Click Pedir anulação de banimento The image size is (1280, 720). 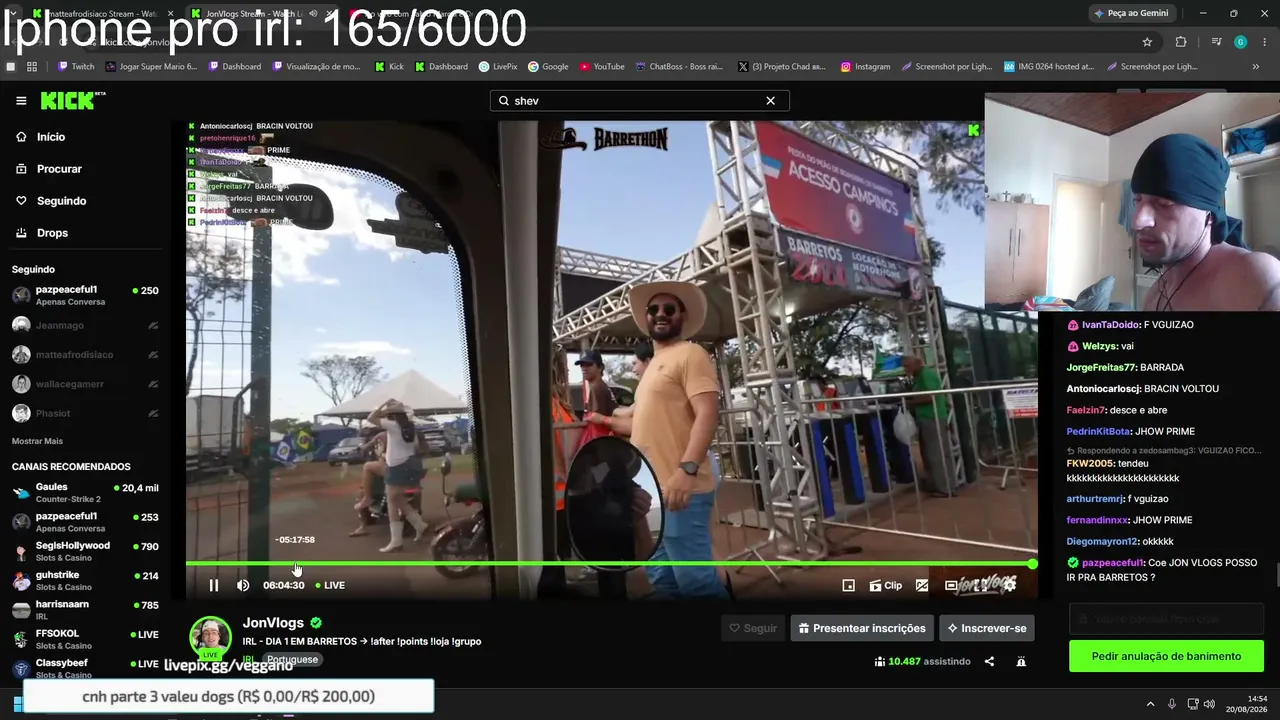[1166, 656]
